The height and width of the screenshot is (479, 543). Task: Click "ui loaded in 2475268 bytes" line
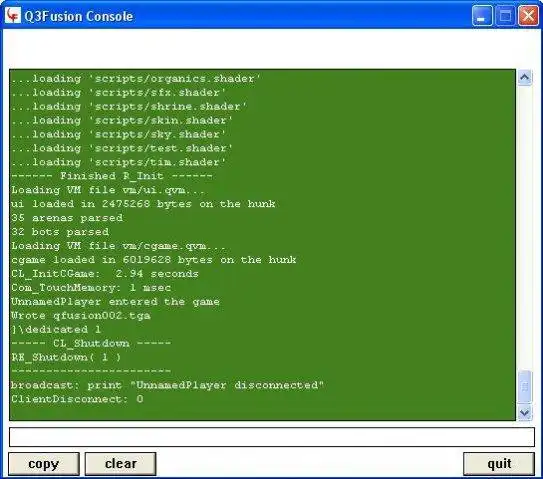click(x=143, y=204)
